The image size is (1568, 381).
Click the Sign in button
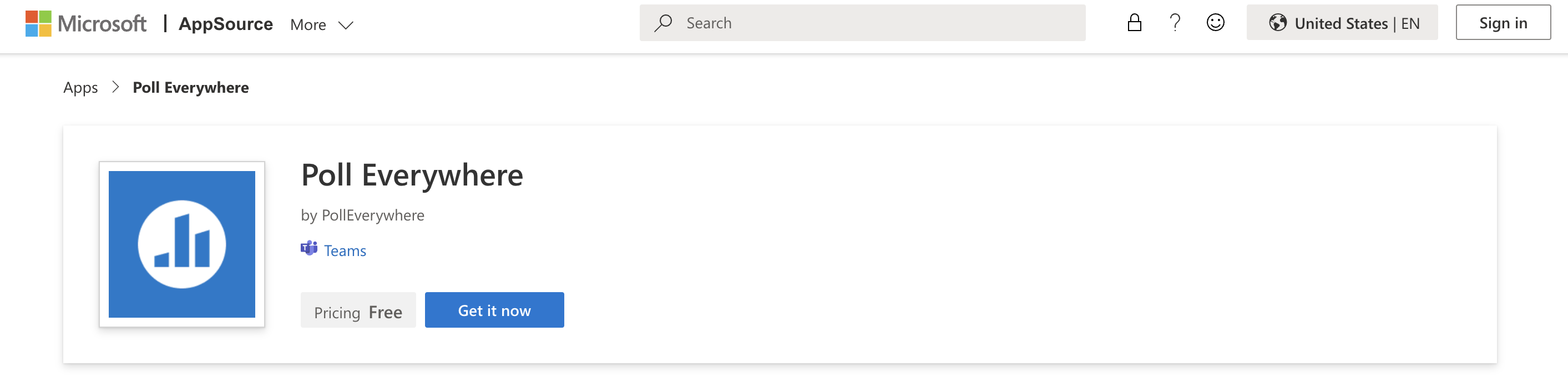pyautogui.click(x=1503, y=23)
